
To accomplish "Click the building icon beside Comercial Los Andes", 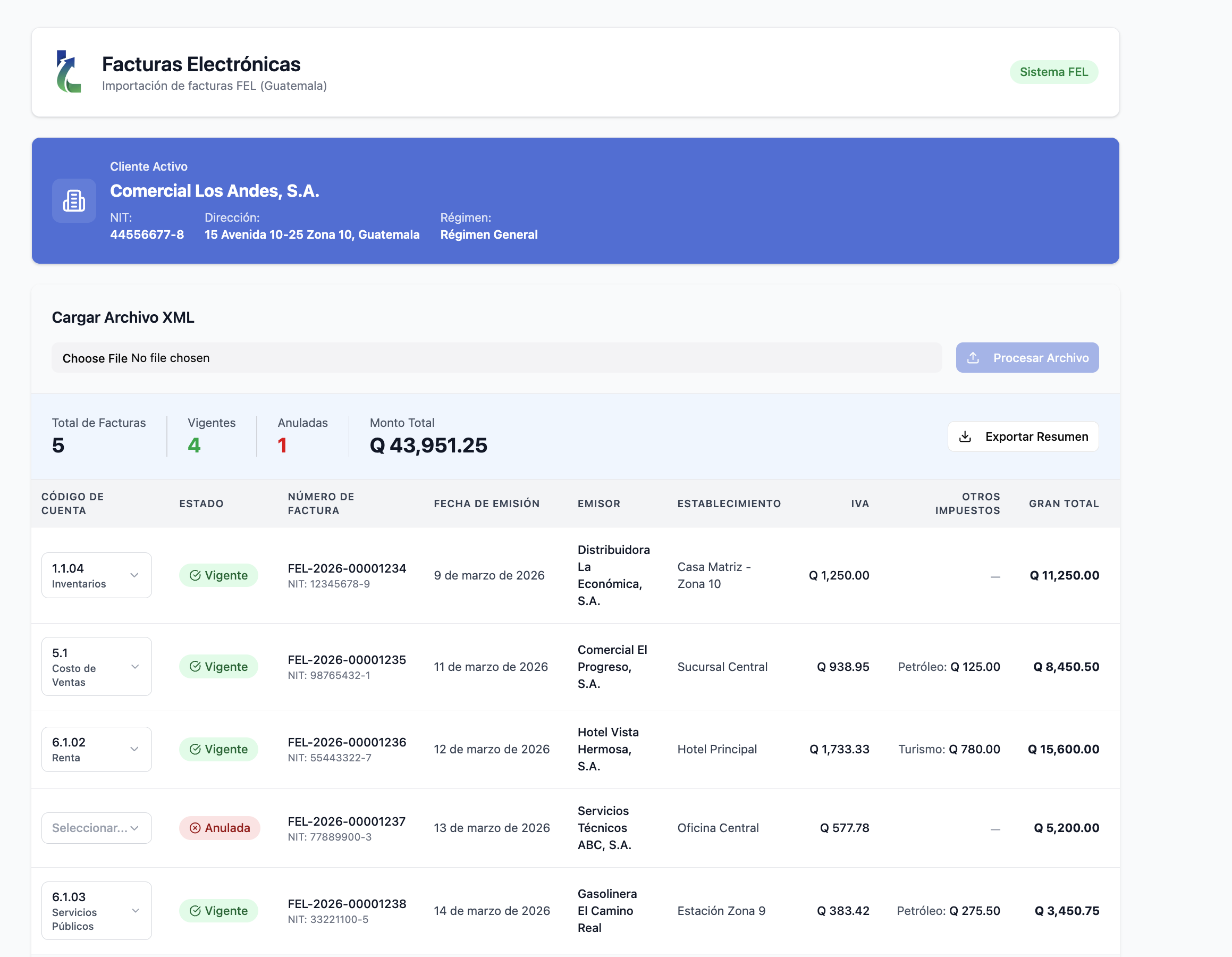I will [74, 201].
